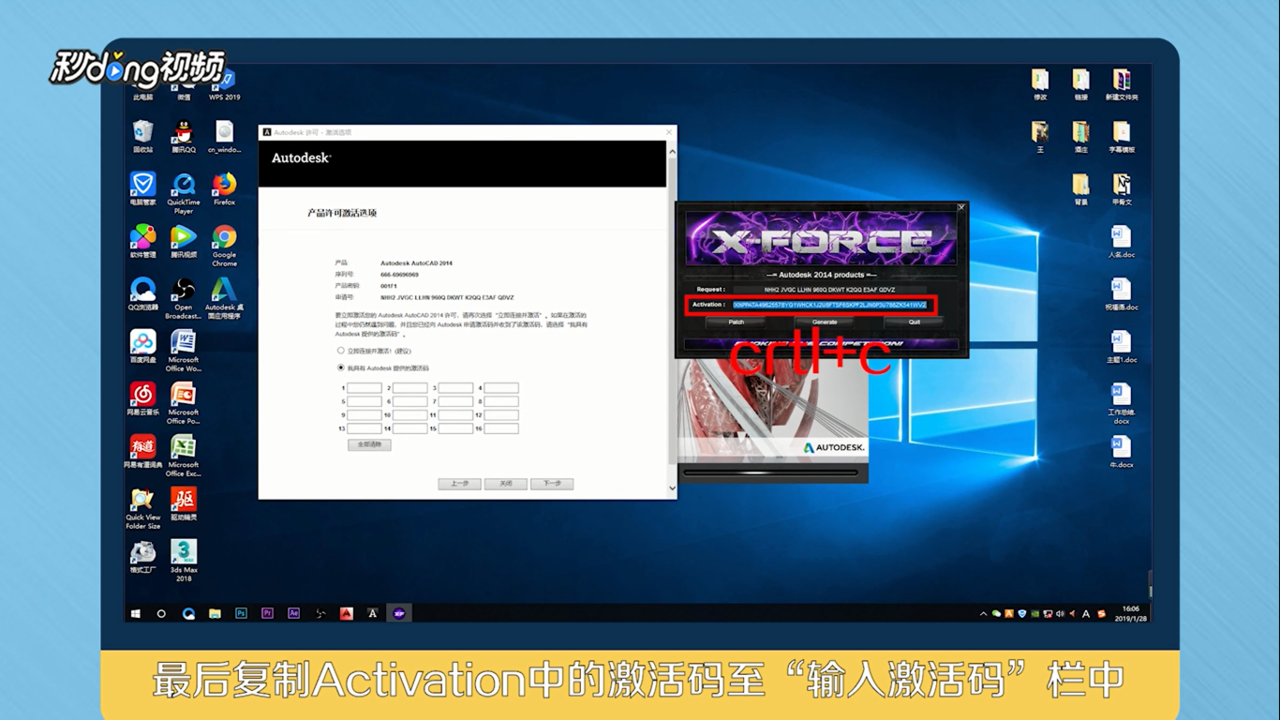The width and height of the screenshot is (1280, 720).
Task: Open the Autodesk desktop app shortcut
Action: click(224, 298)
